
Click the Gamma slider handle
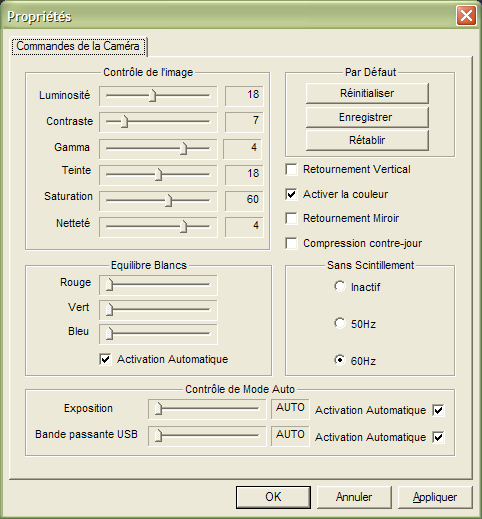[x=183, y=148]
